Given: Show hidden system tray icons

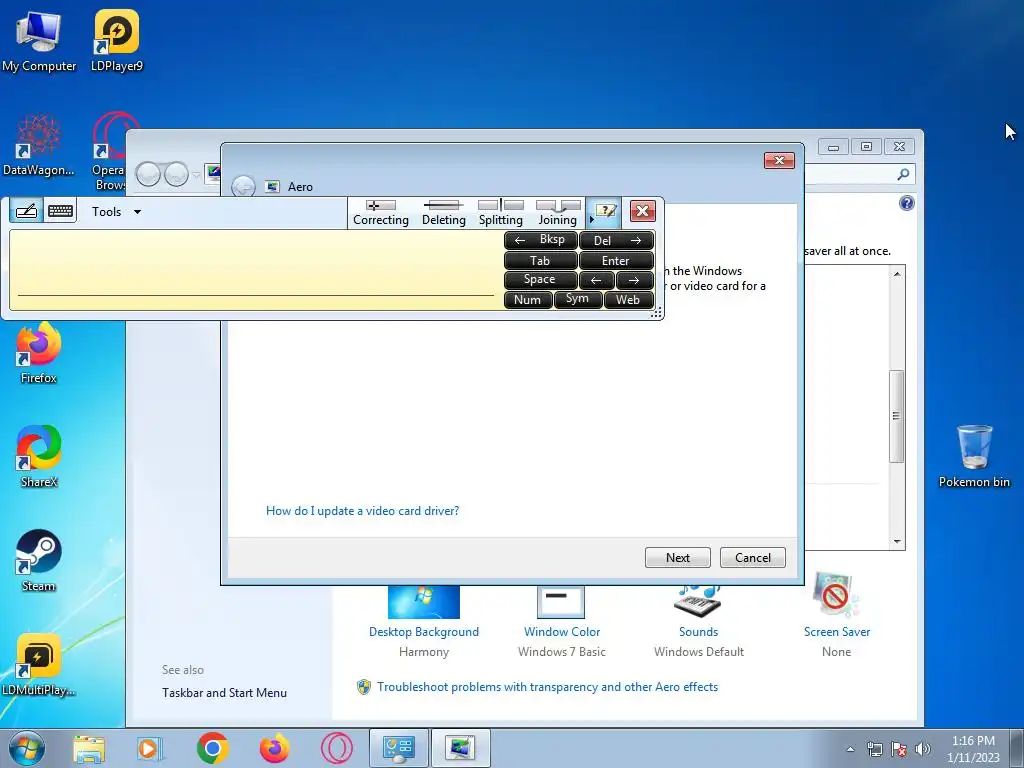Looking at the screenshot, I should coord(850,749).
